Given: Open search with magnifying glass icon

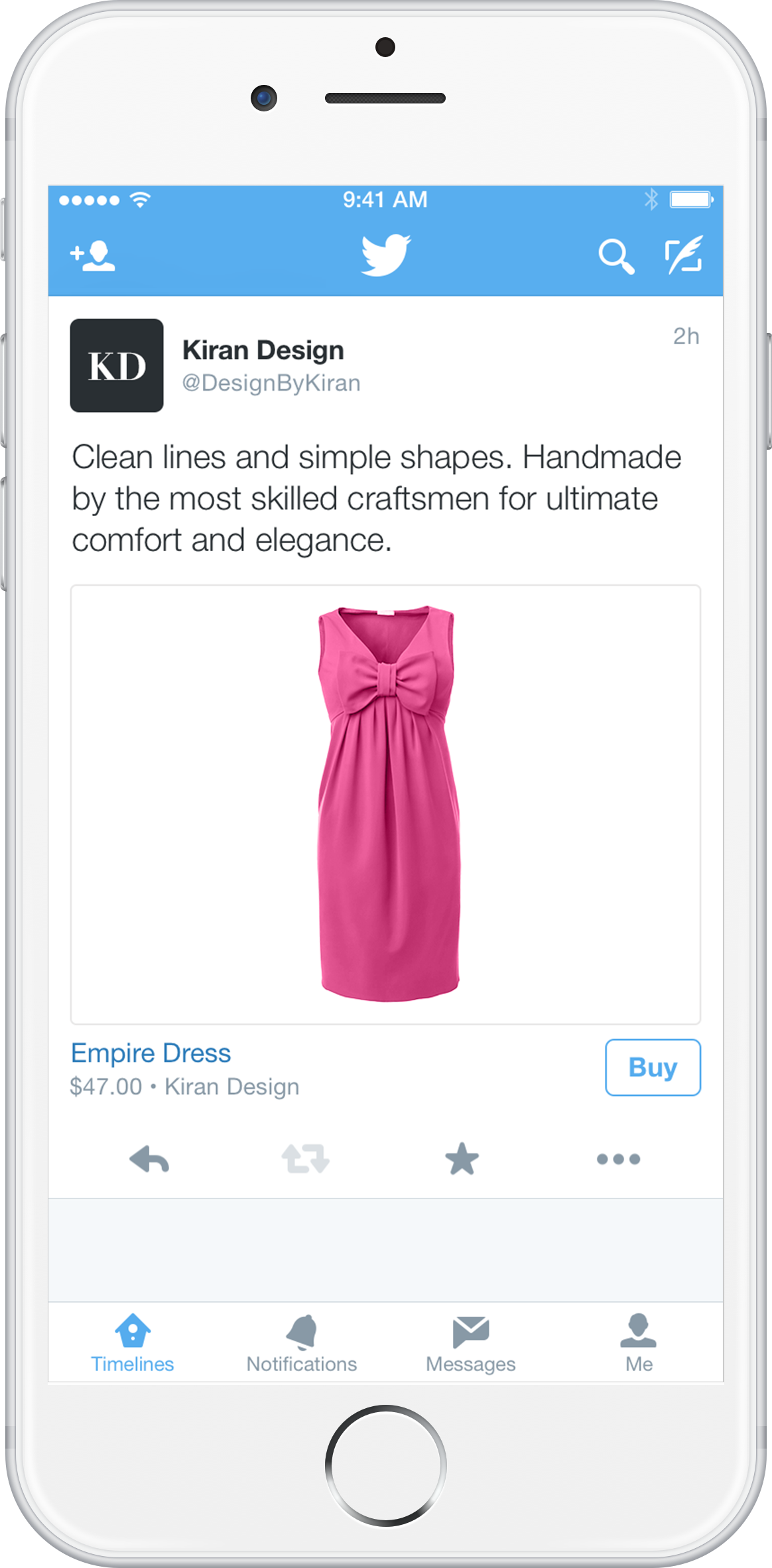Looking at the screenshot, I should point(616,256).
